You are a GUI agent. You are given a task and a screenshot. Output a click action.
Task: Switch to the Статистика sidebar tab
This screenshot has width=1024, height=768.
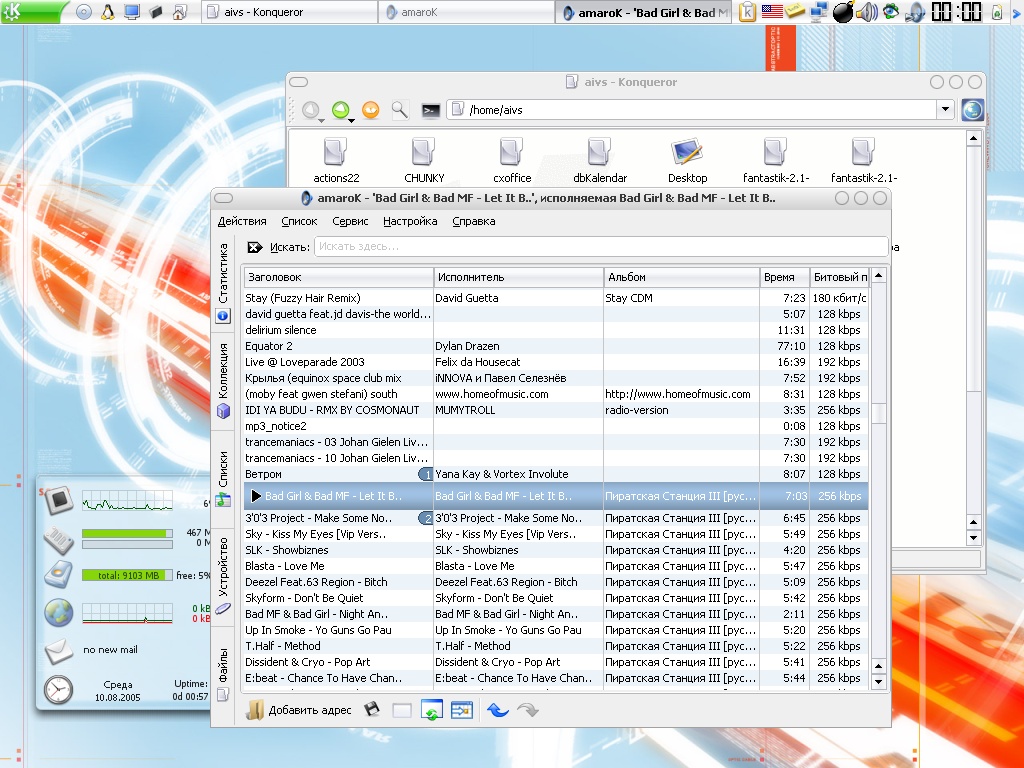click(x=223, y=283)
